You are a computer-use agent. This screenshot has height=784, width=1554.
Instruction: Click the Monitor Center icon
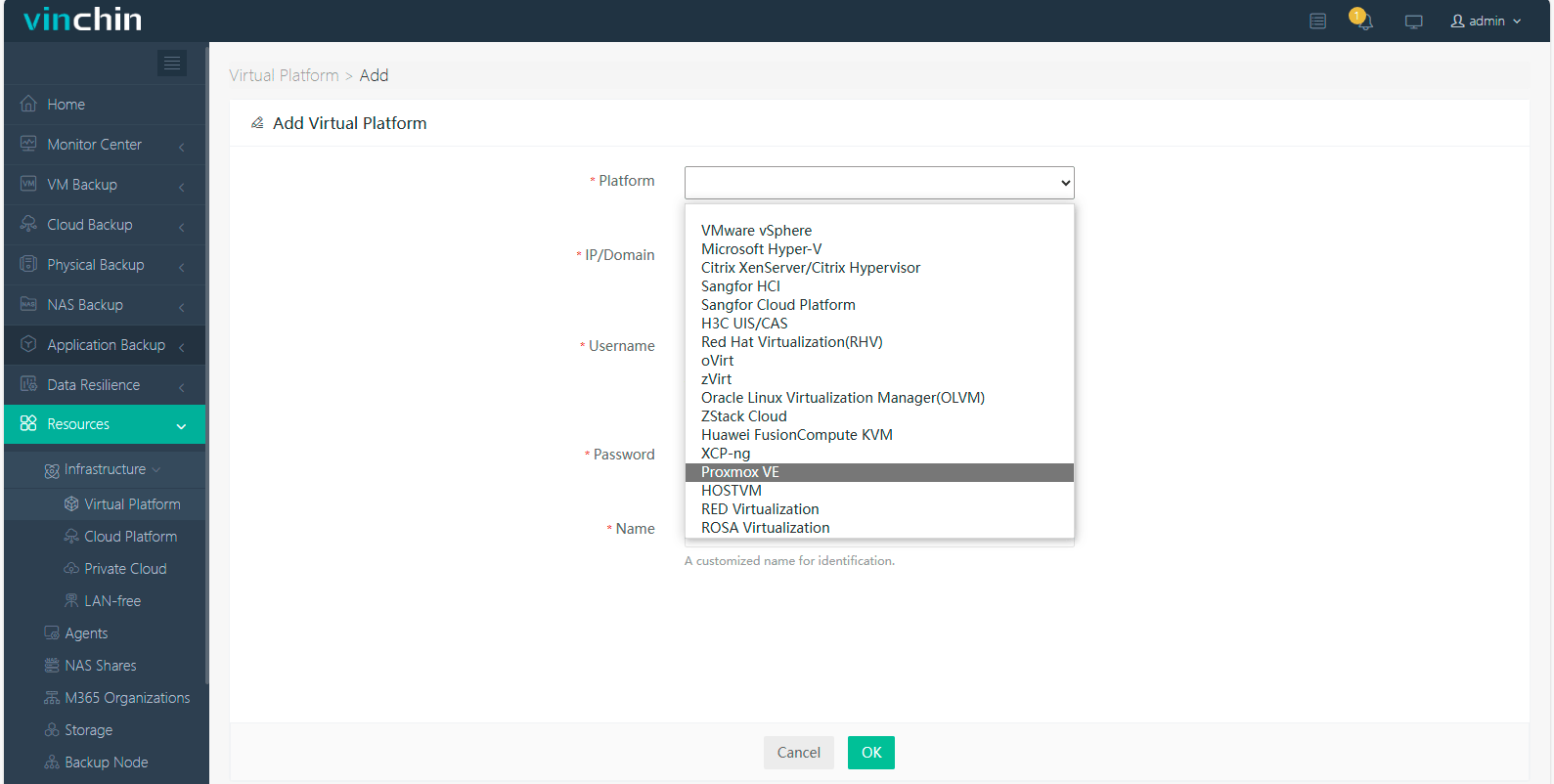coord(28,144)
